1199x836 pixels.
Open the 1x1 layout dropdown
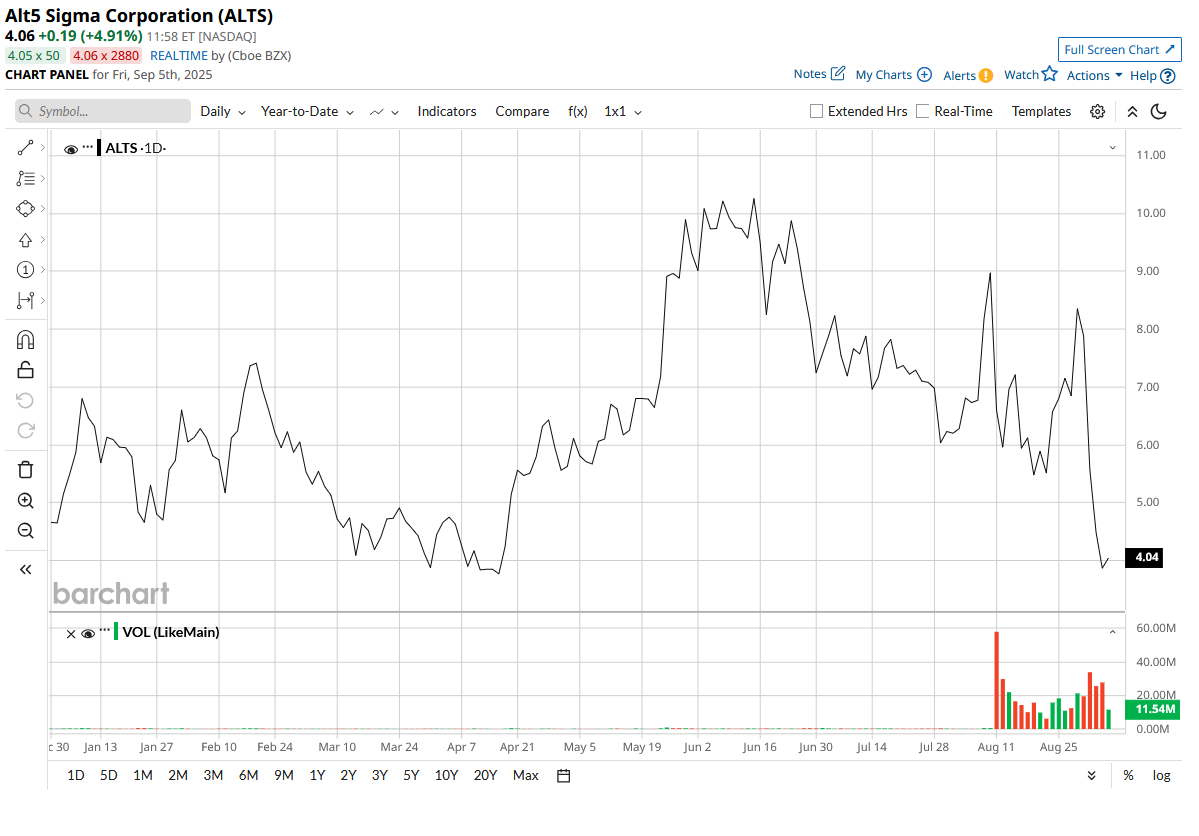pos(622,112)
